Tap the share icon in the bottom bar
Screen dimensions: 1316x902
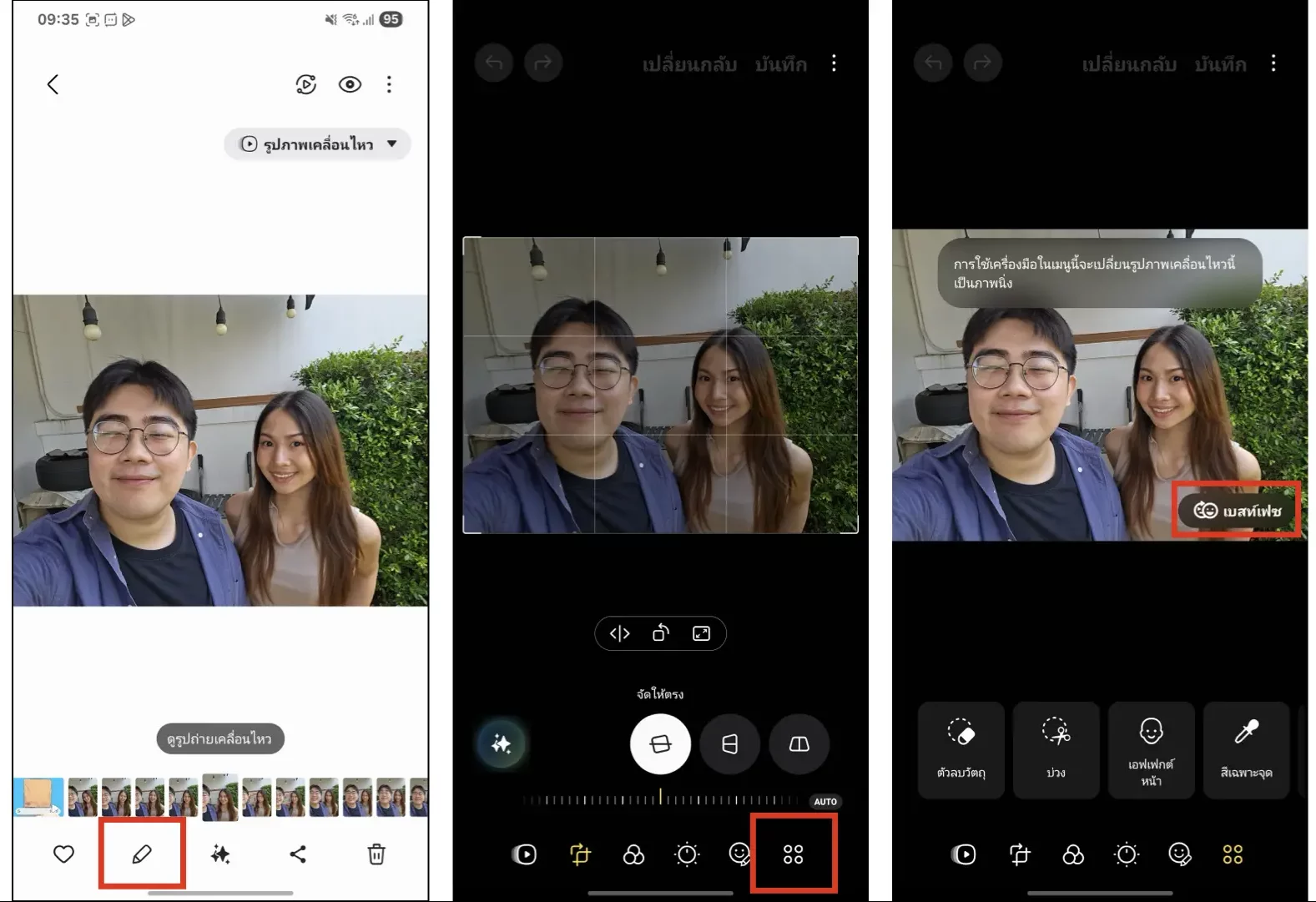(298, 854)
